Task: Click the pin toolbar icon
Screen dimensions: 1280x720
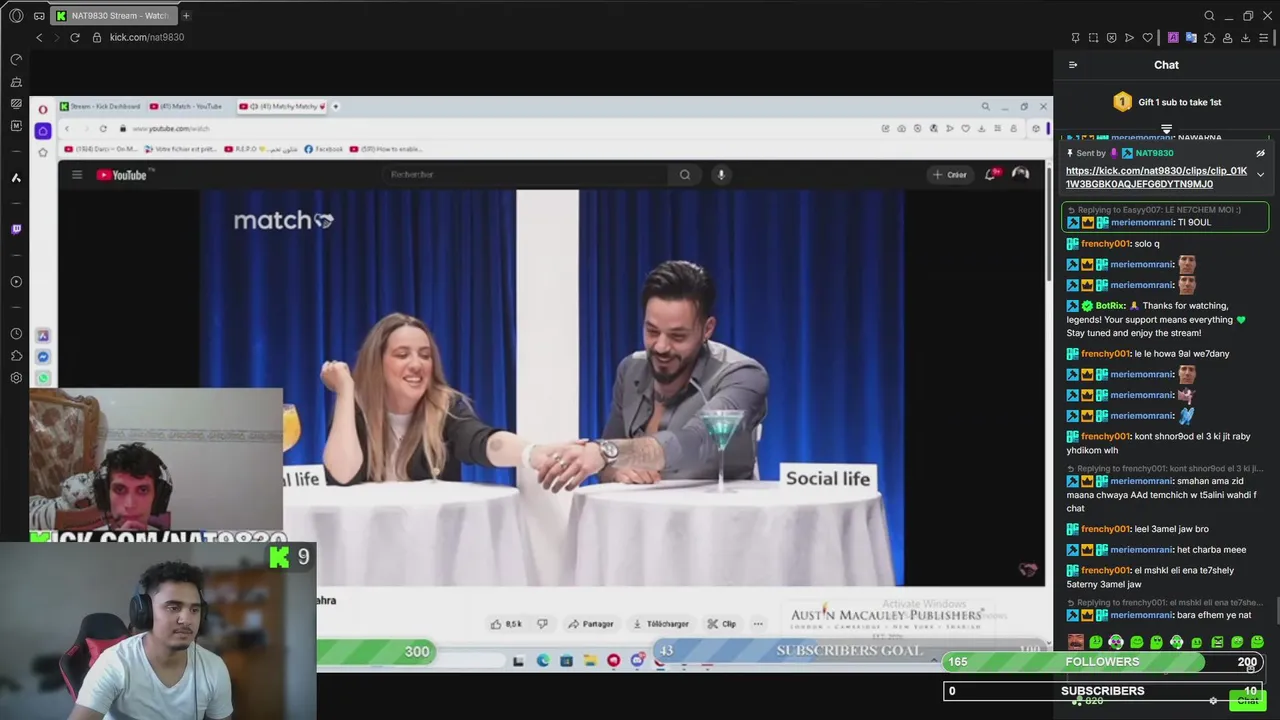Action: click(x=1075, y=38)
